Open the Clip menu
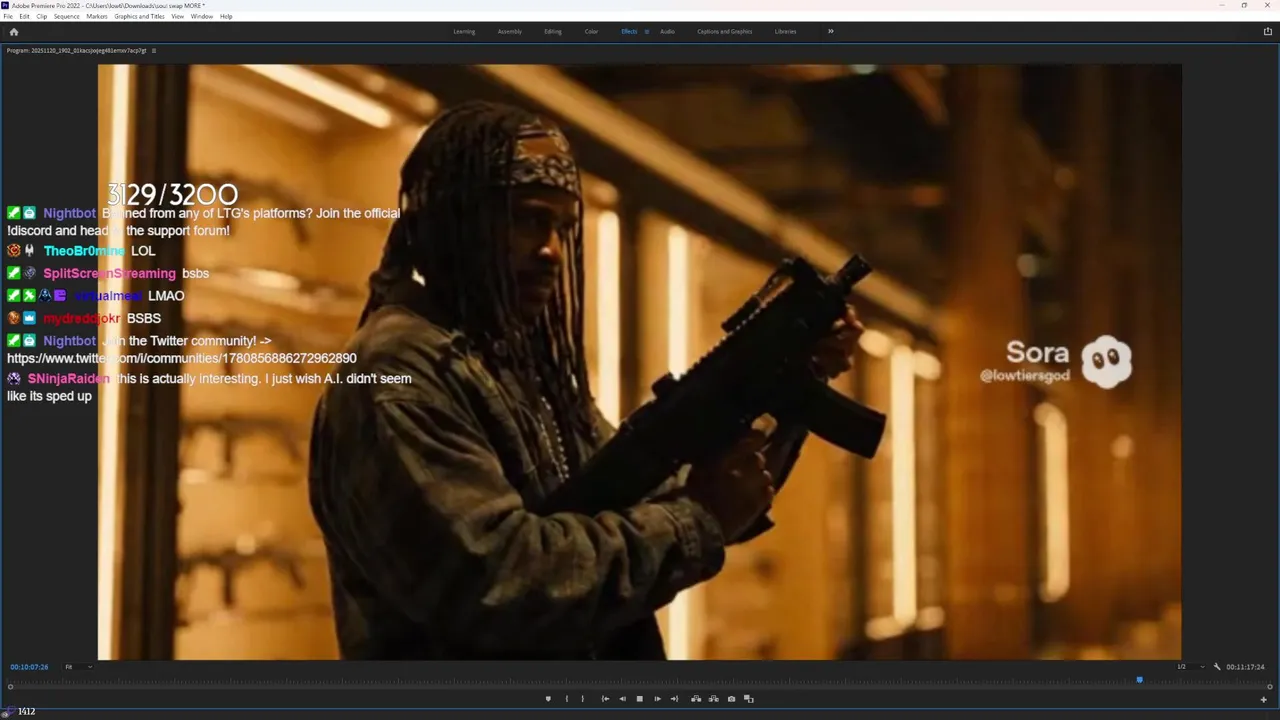 tap(42, 16)
